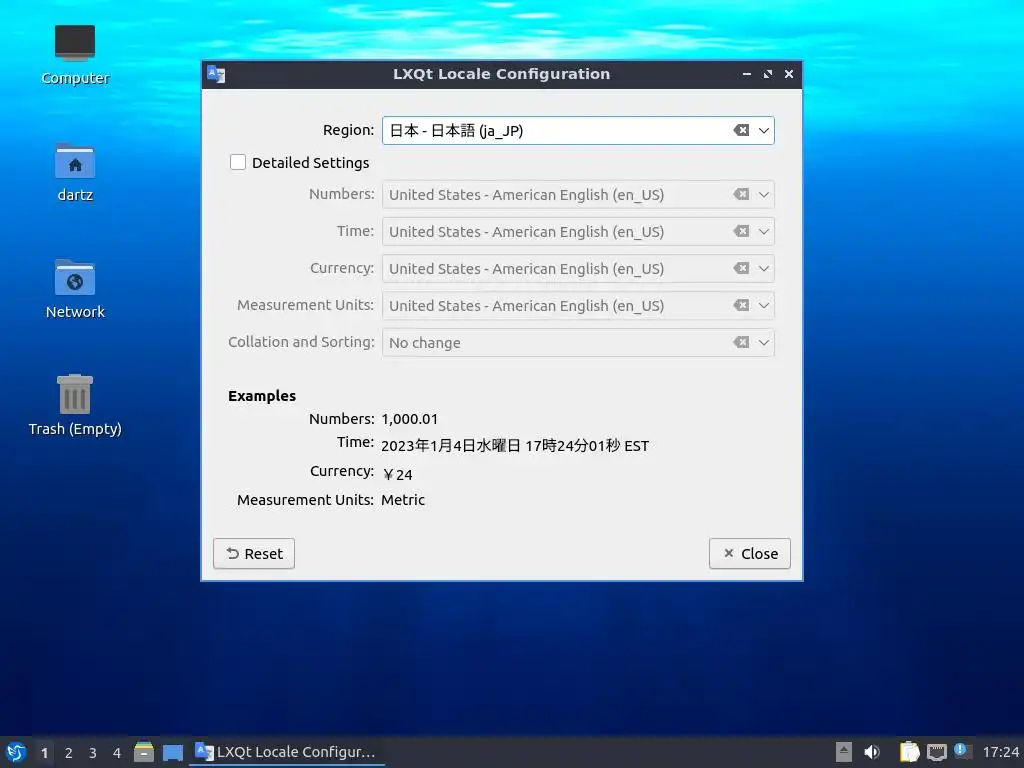Image resolution: width=1024 pixels, height=768 pixels.
Task: Expand the Collation and Sorting dropdown
Action: click(763, 342)
